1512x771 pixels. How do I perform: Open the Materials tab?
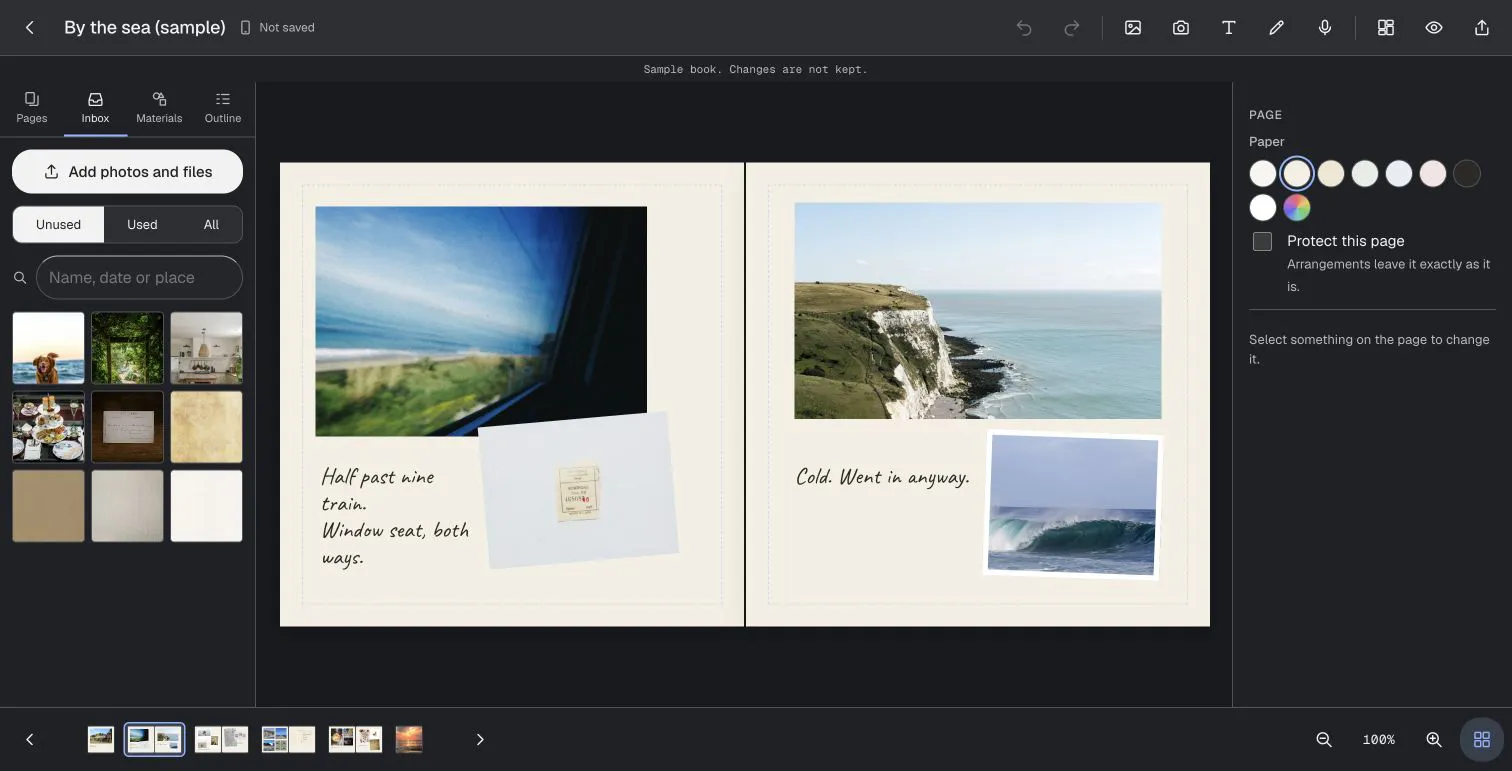coord(159,108)
